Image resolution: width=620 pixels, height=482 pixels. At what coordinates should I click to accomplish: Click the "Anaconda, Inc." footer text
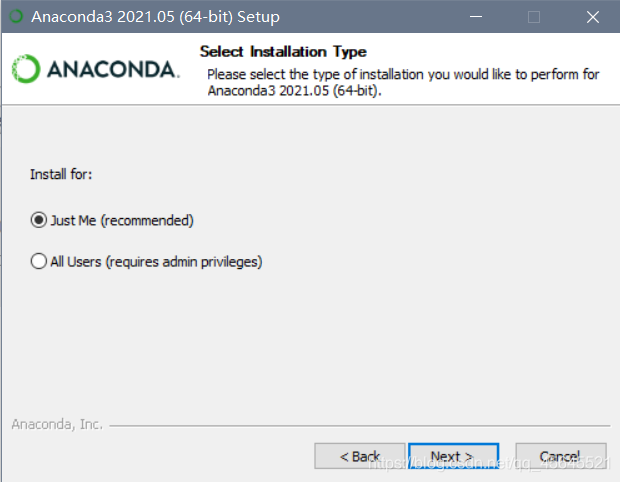(57, 424)
